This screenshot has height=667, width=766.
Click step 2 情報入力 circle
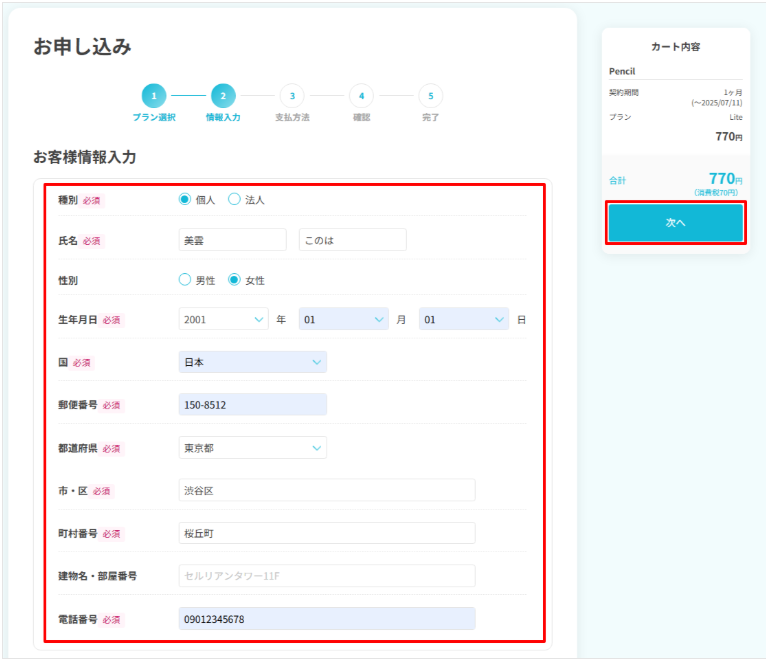click(x=223, y=96)
